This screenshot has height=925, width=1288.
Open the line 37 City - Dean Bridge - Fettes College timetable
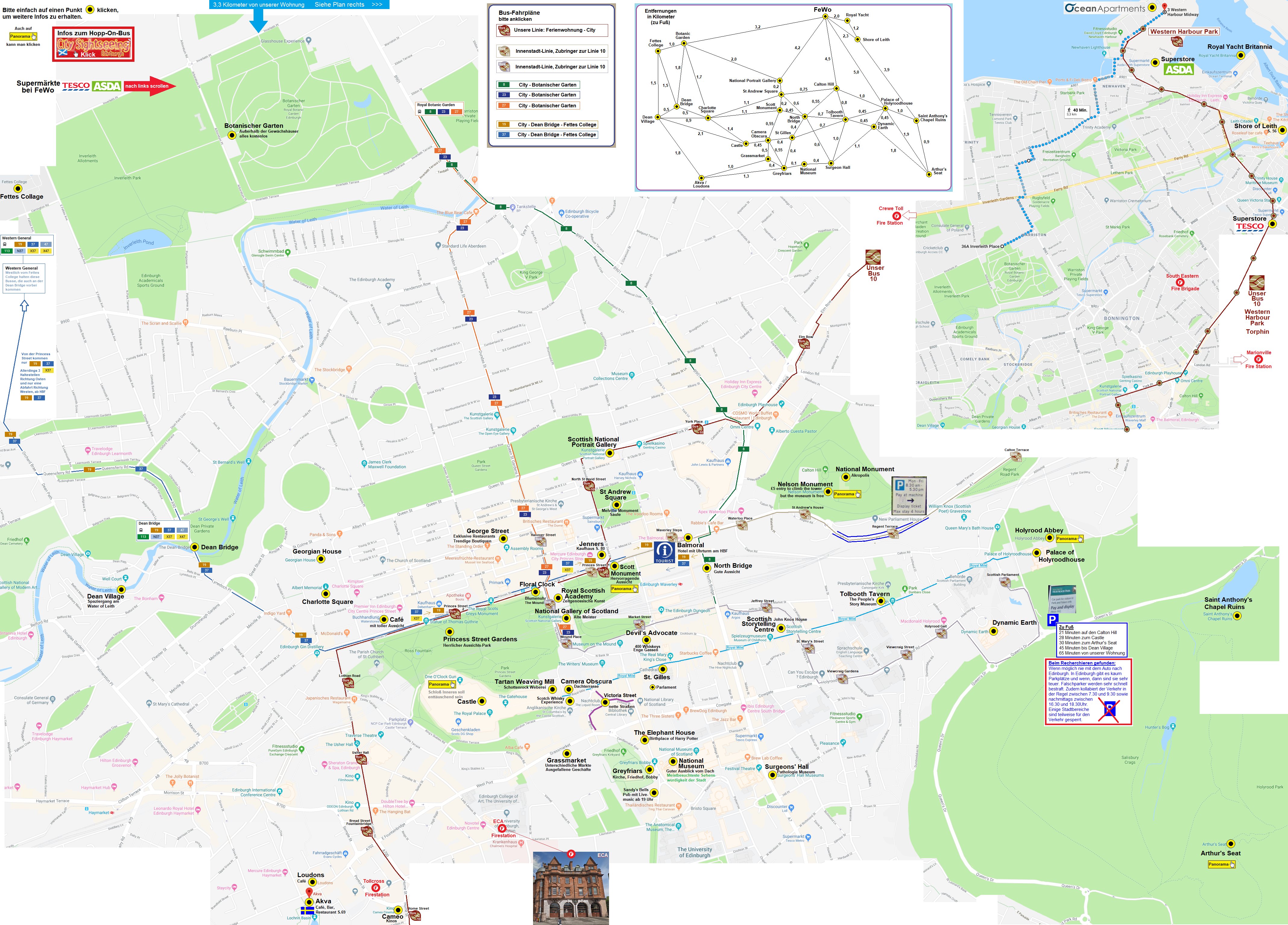548,134
